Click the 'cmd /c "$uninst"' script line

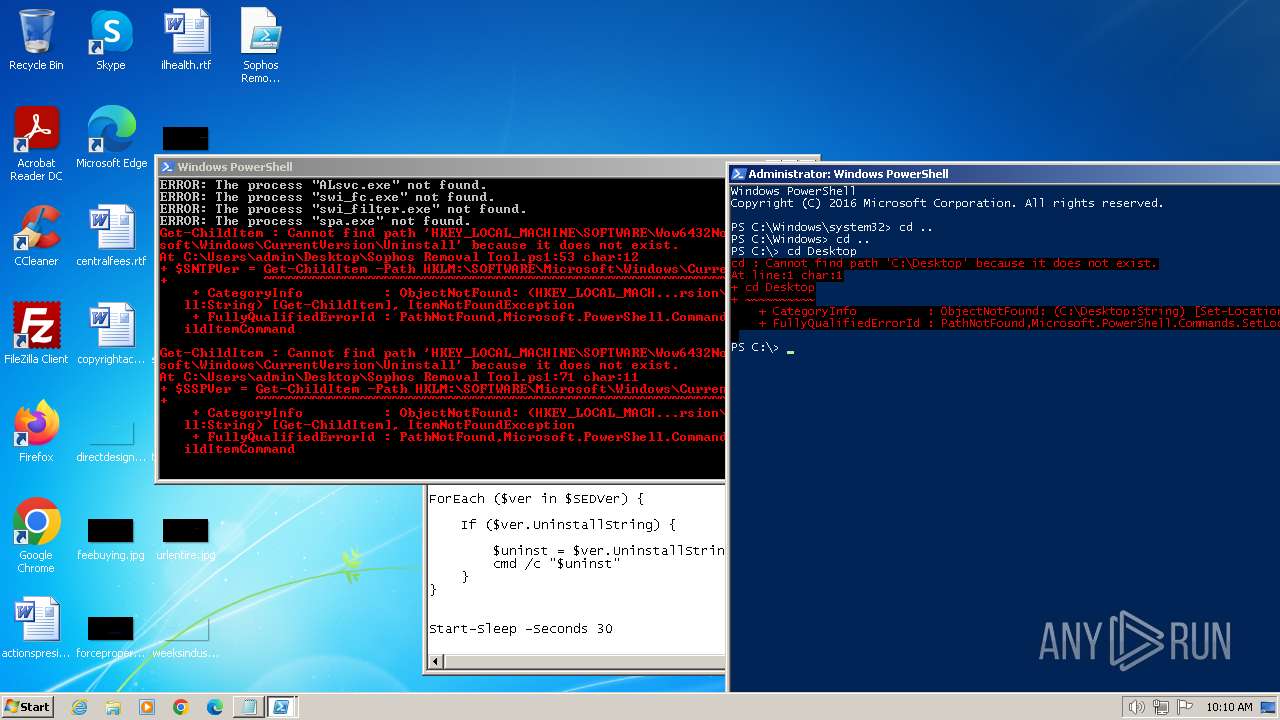pos(556,563)
